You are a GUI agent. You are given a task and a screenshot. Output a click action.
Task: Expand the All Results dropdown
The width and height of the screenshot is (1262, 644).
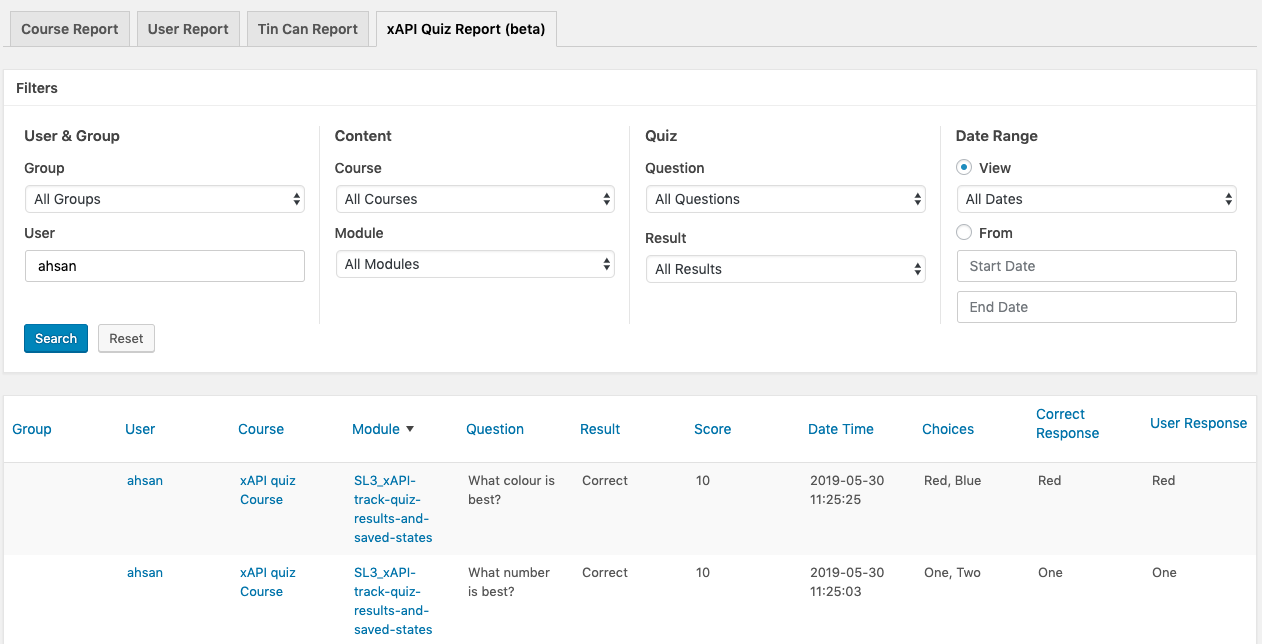[785, 269]
